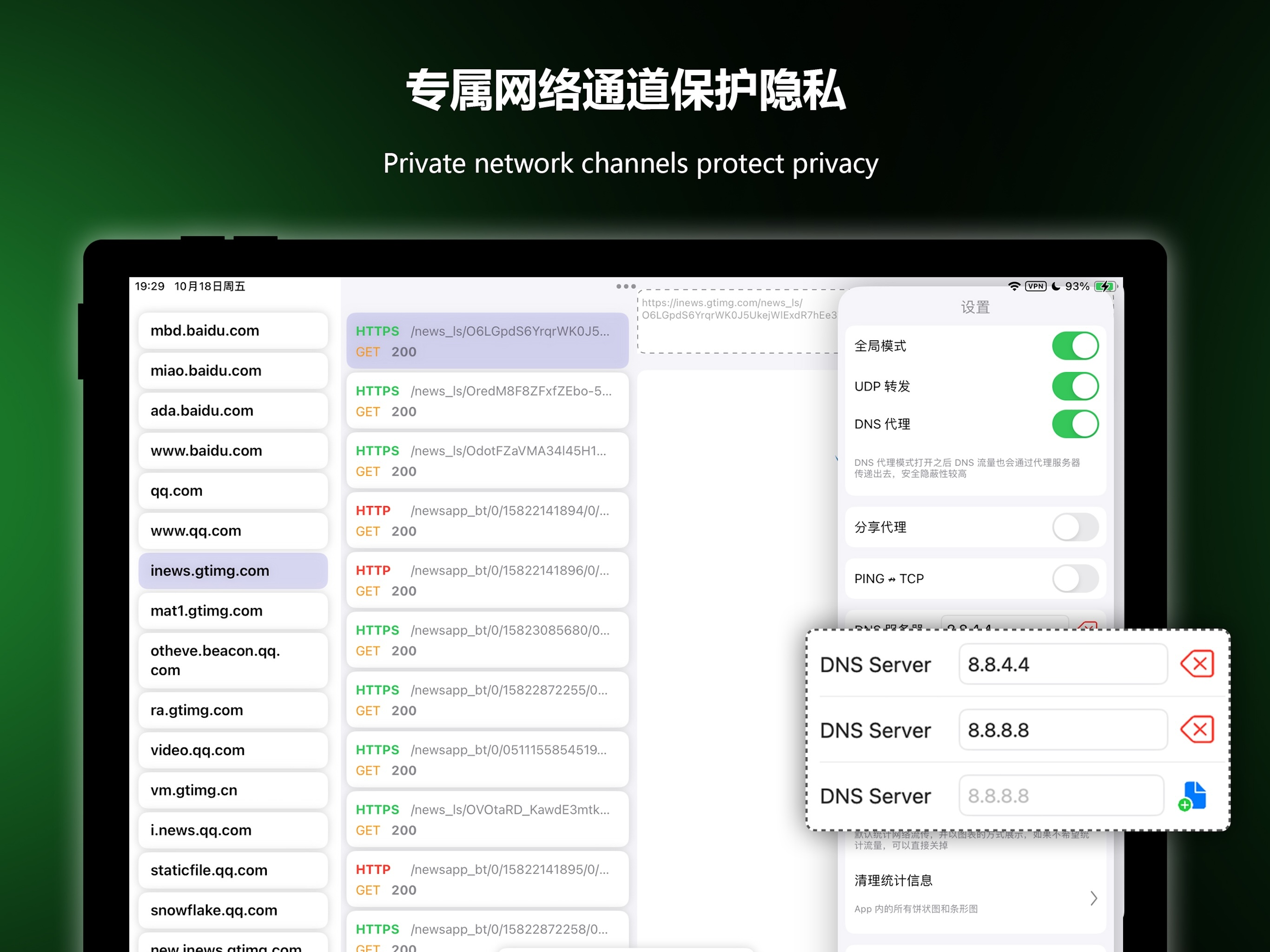Select mat1.gtimg.com host
The image size is (1270, 952).
233,610
